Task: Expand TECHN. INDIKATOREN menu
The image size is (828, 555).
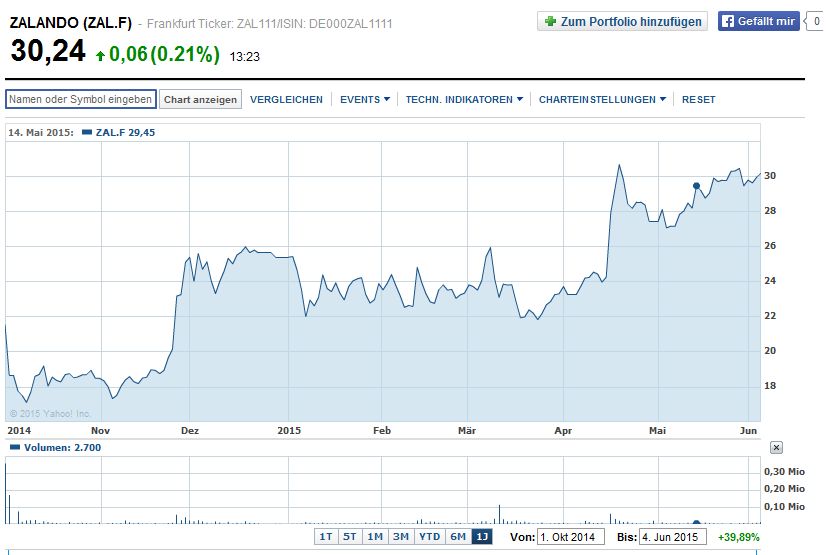Action: pyautogui.click(x=464, y=99)
